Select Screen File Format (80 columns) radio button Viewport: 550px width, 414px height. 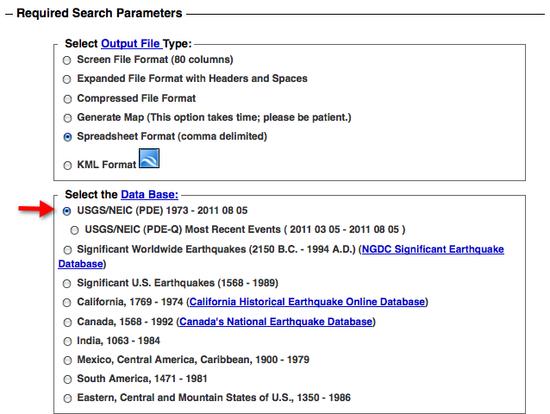[x=67, y=60]
